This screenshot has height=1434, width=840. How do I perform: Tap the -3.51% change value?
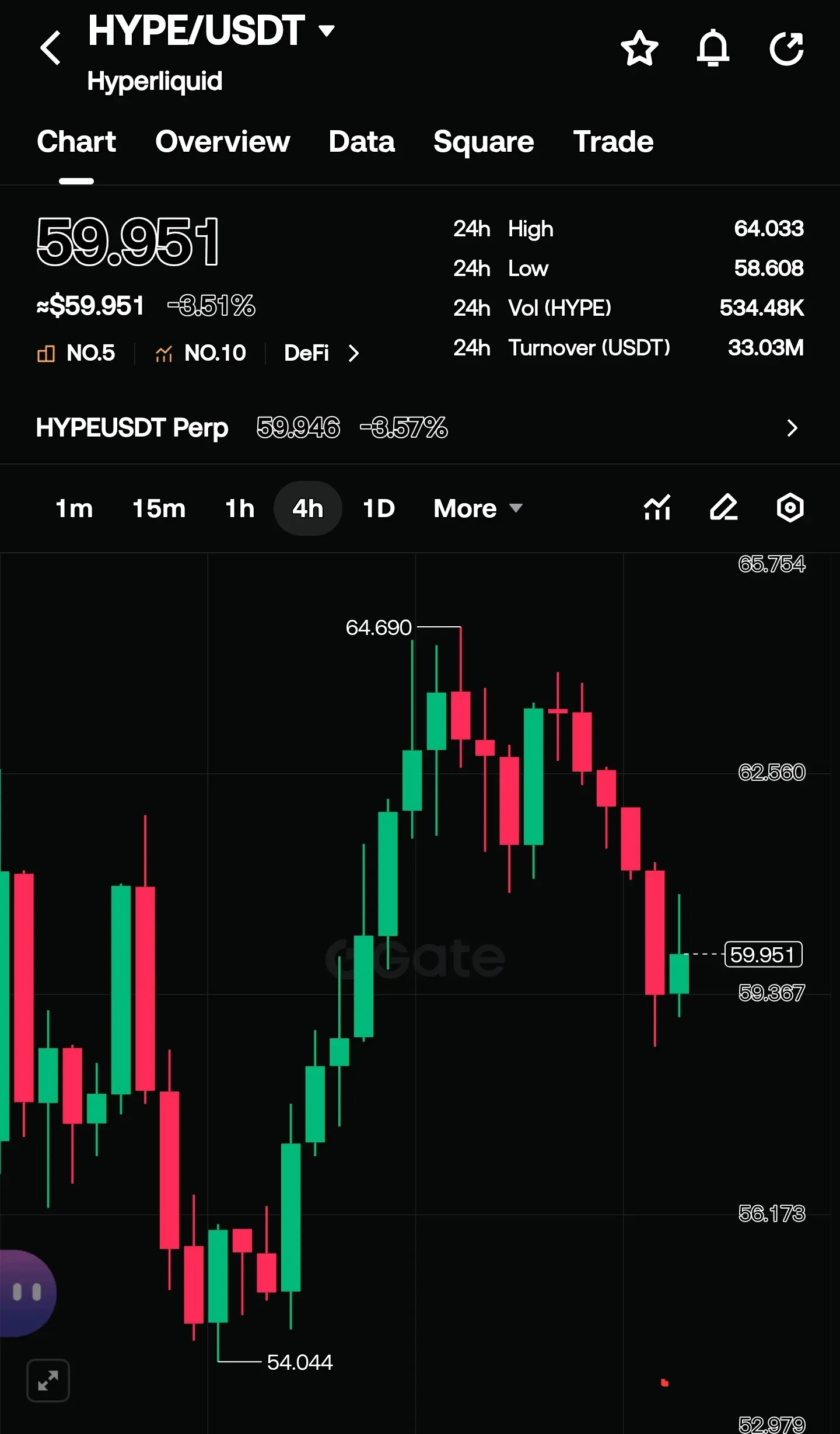(211, 306)
